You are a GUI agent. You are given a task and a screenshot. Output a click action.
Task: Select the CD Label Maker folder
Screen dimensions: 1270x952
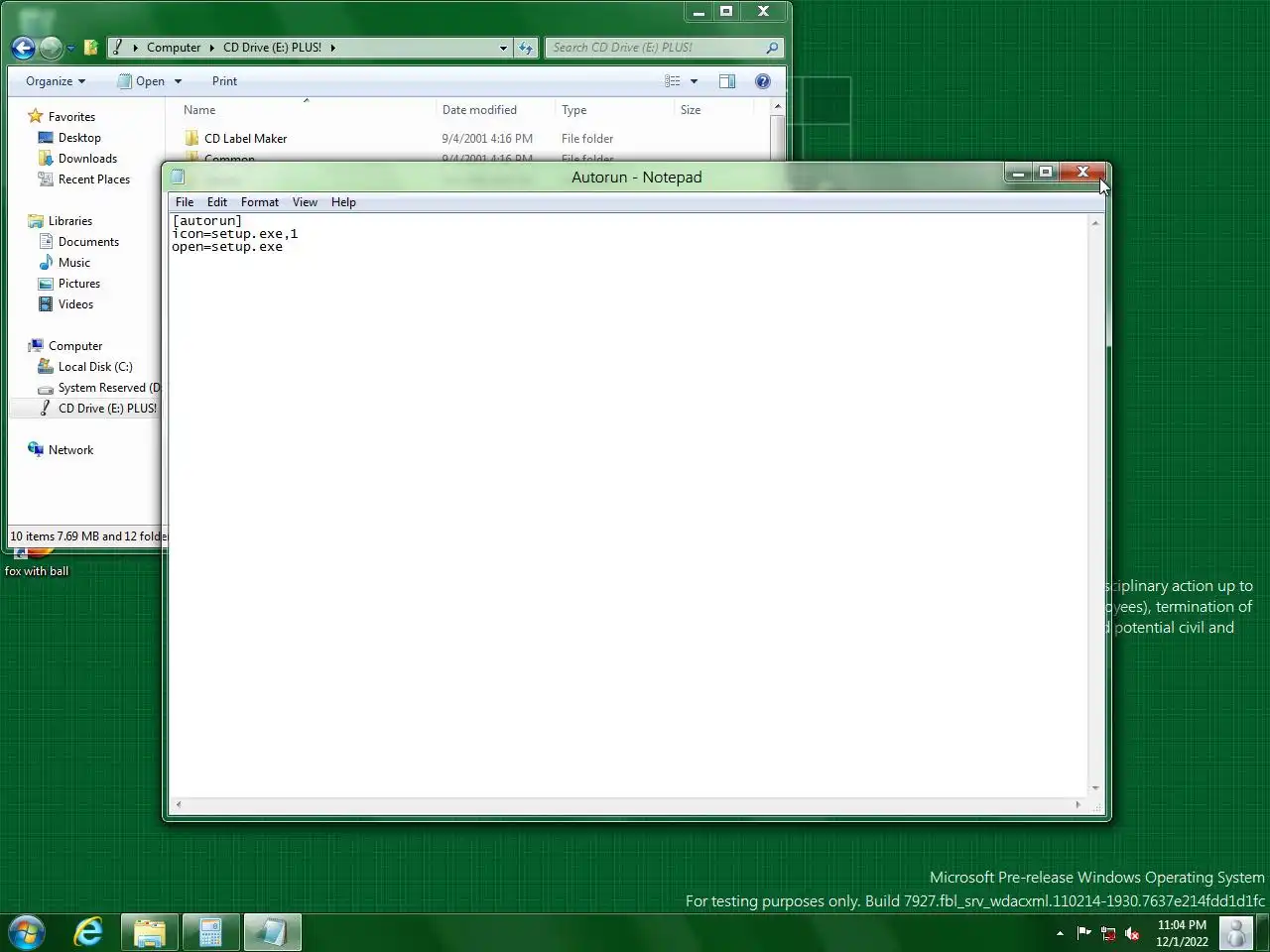coord(245,139)
